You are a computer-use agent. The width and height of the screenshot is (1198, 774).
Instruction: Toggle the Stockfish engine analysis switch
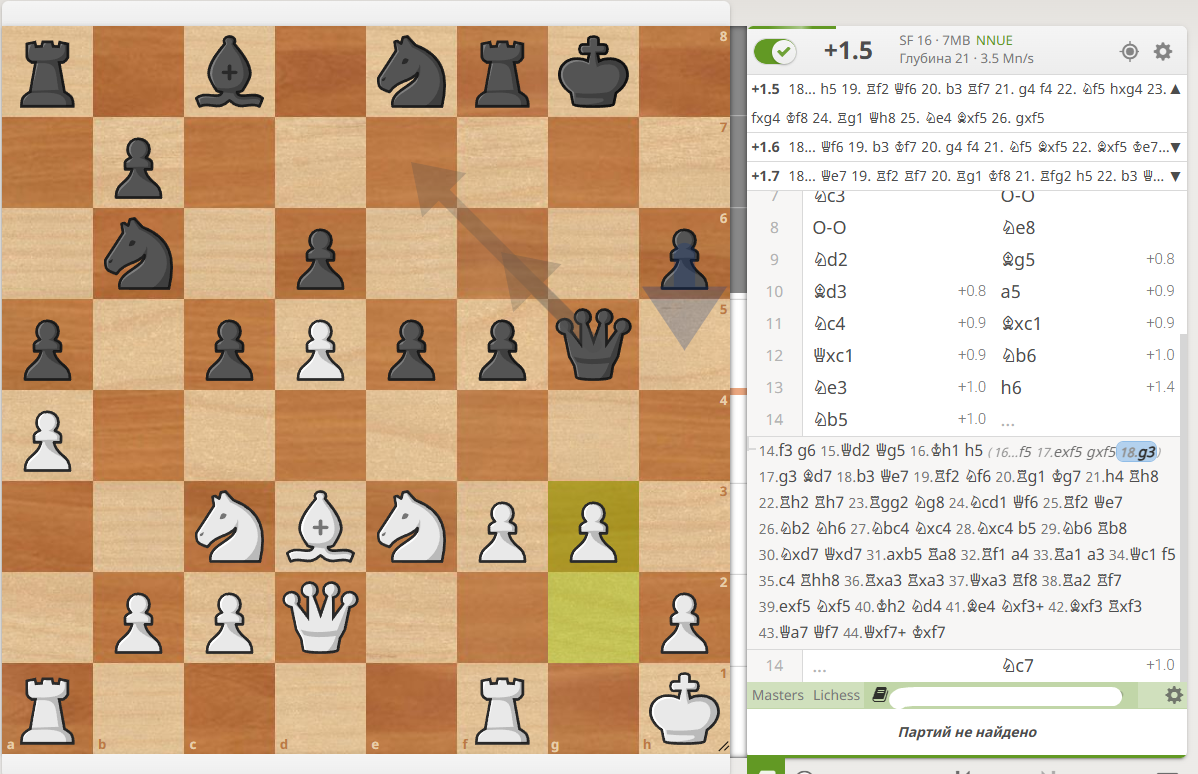(775, 51)
